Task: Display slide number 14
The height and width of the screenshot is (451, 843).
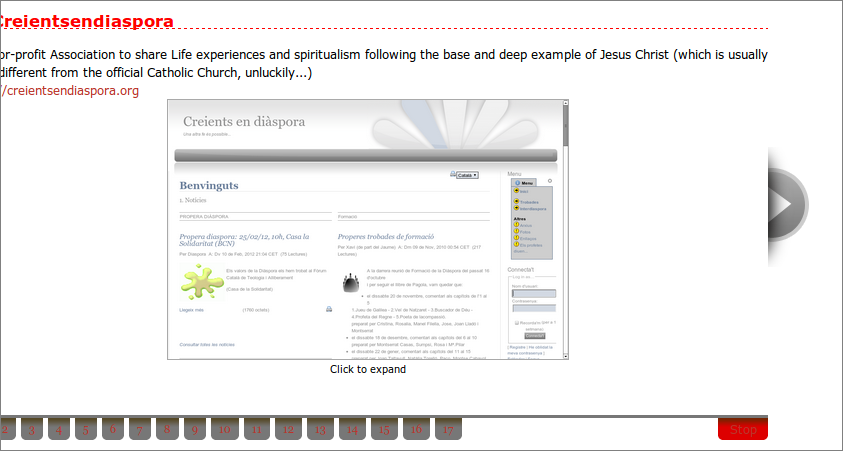Action: pyautogui.click(x=351, y=430)
